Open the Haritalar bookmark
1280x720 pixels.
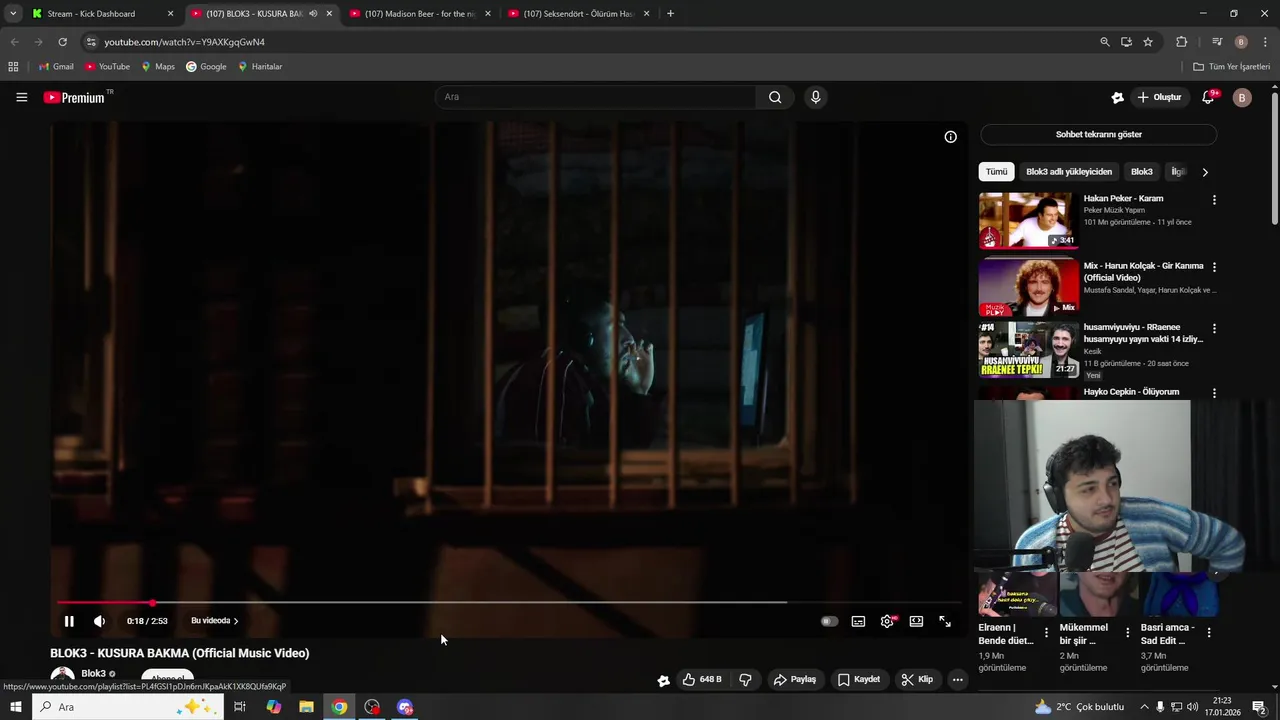pyautogui.click(x=260, y=67)
